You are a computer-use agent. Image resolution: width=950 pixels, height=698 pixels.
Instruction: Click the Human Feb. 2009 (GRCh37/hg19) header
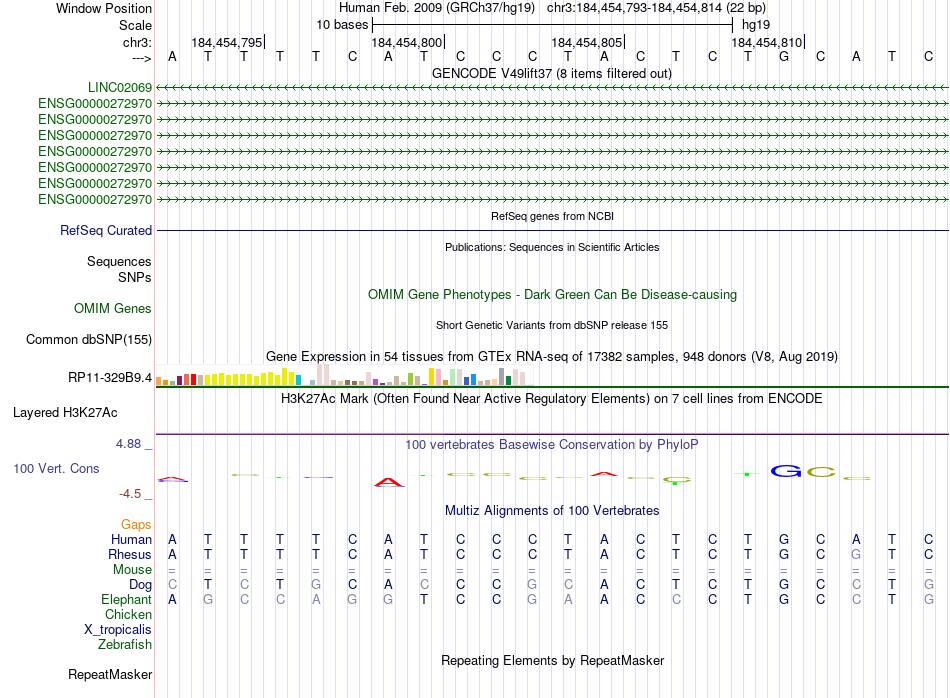pos(437,8)
